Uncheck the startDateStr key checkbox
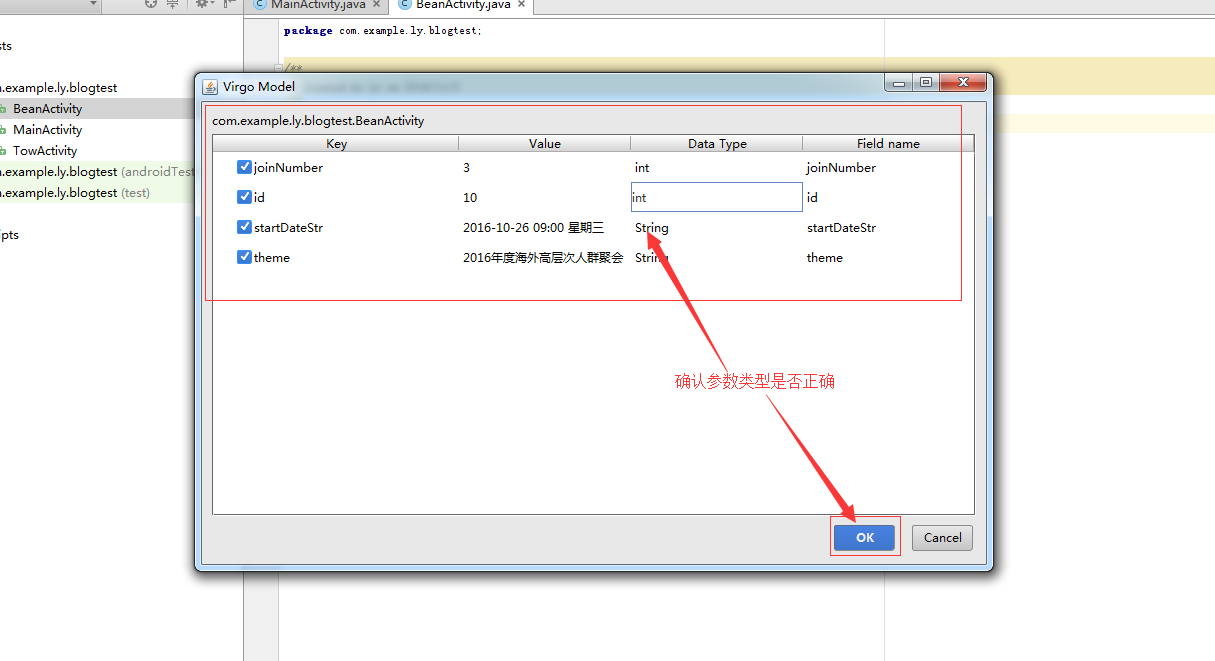 (244, 227)
